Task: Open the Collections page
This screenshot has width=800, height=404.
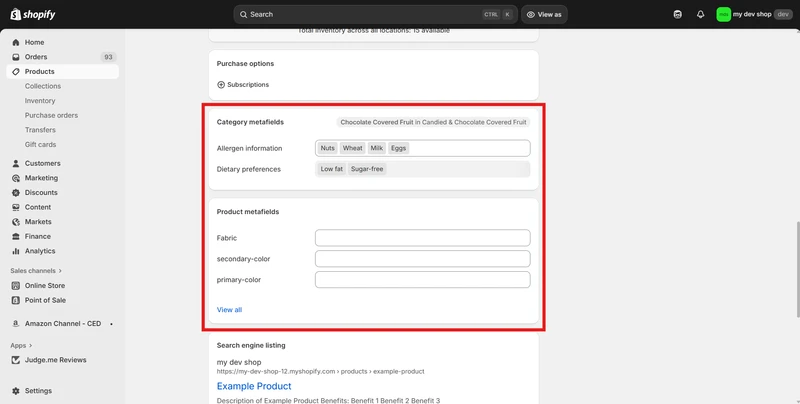Action: click(43, 86)
